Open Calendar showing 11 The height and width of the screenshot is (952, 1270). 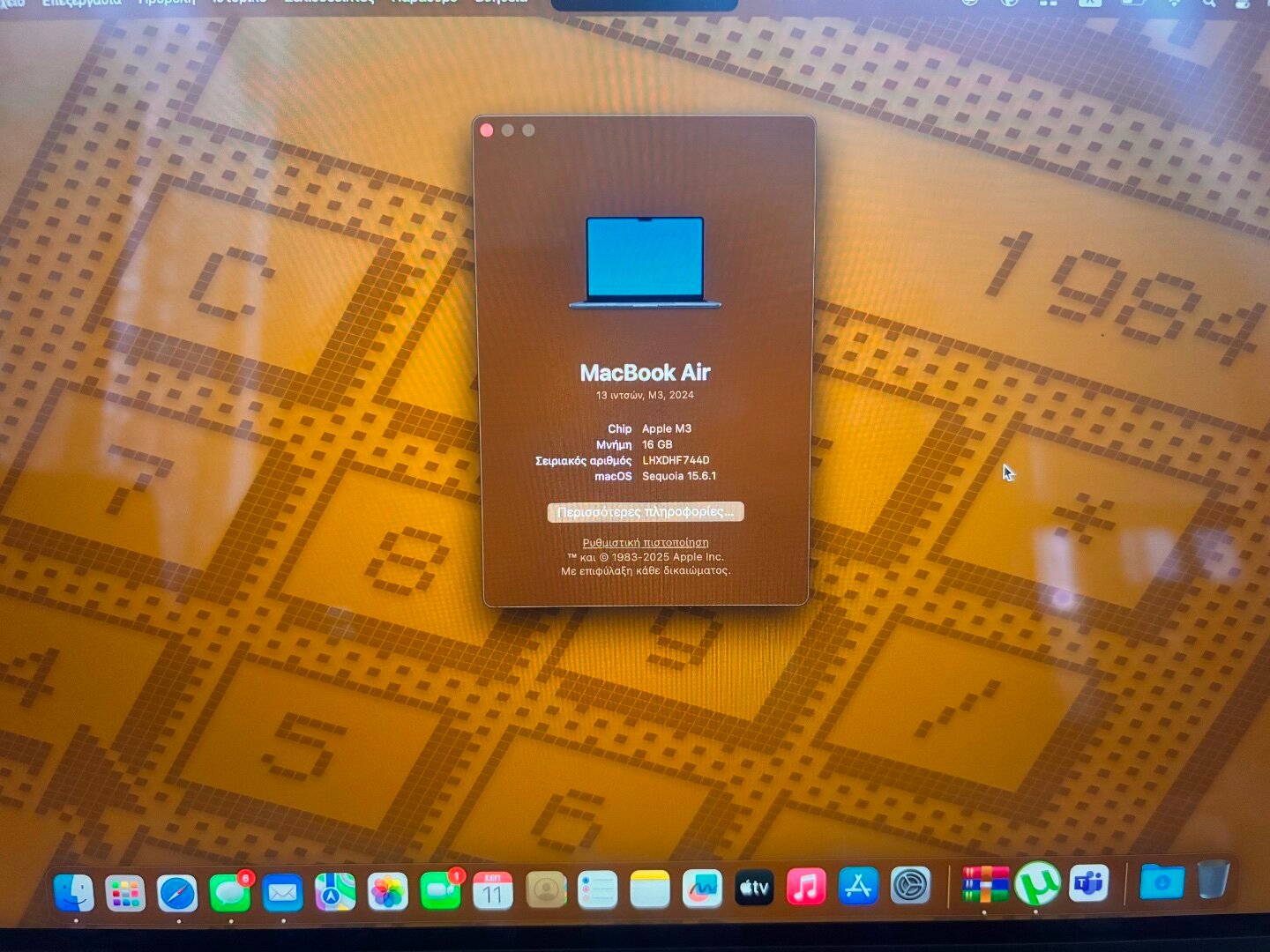pyautogui.click(x=492, y=891)
